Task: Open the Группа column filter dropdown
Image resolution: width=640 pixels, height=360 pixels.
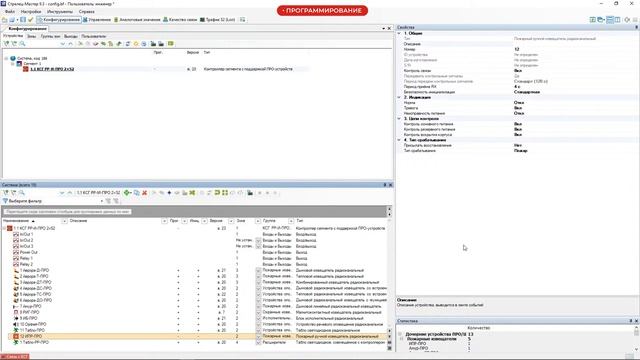Action: (291, 221)
